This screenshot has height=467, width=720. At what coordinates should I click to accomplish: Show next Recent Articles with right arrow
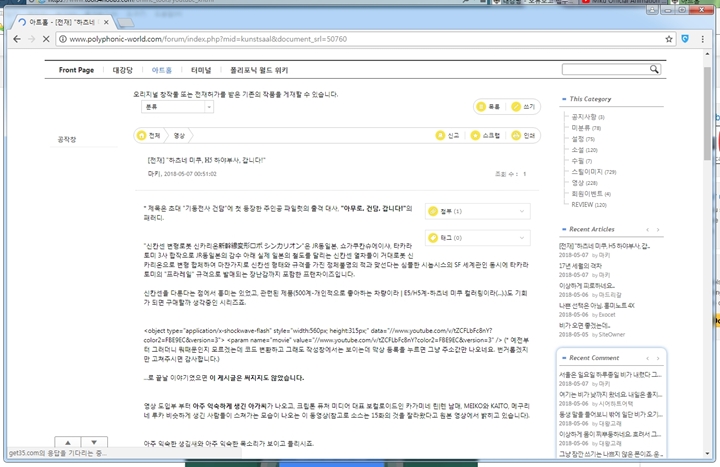pyautogui.click(x=658, y=230)
